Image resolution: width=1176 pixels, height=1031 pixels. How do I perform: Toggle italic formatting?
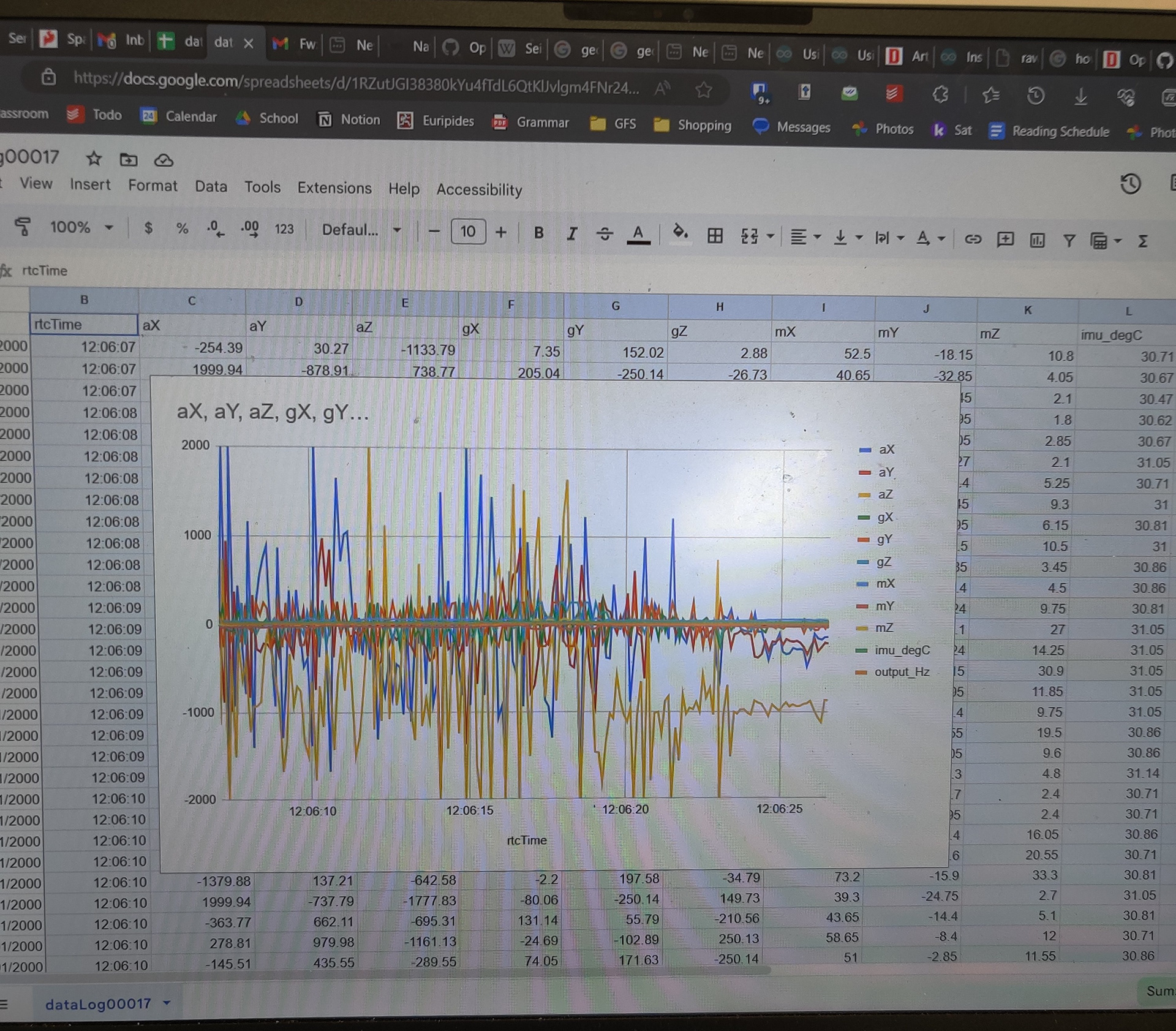[571, 233]
